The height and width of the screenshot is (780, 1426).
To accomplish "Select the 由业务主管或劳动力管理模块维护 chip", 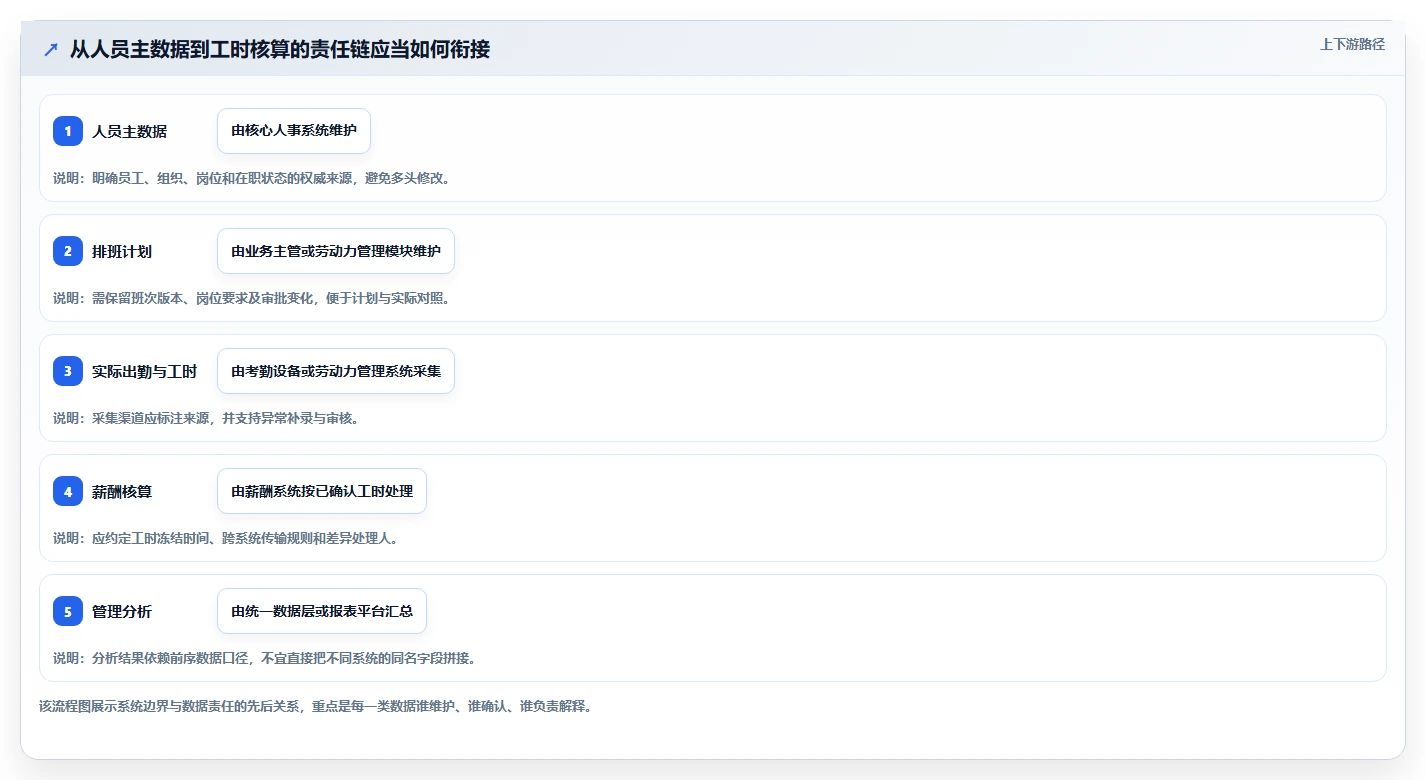I will coord(336,251).
